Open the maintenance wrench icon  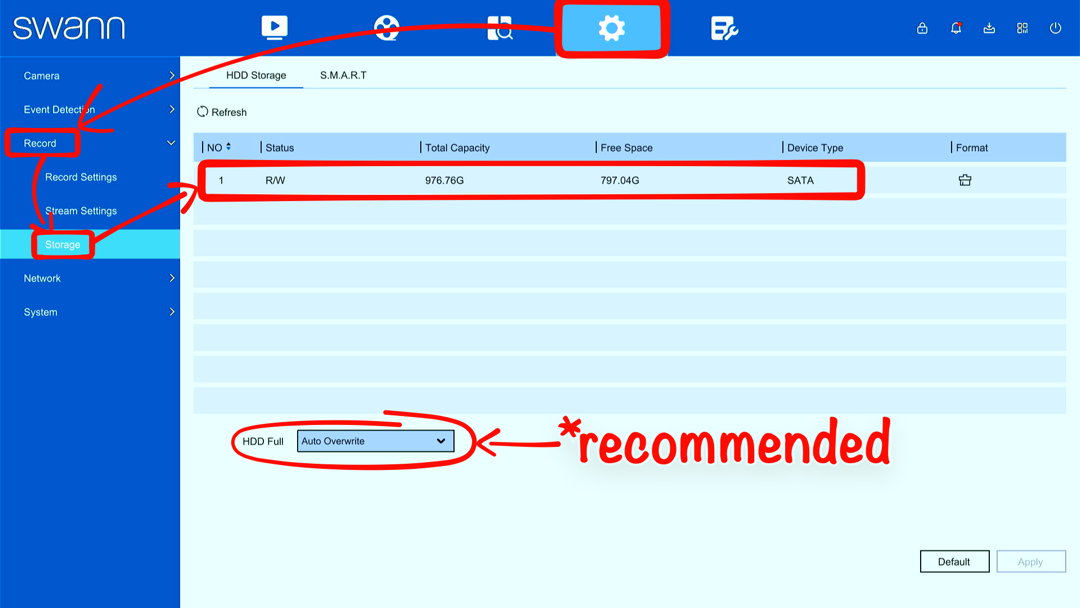724,29
